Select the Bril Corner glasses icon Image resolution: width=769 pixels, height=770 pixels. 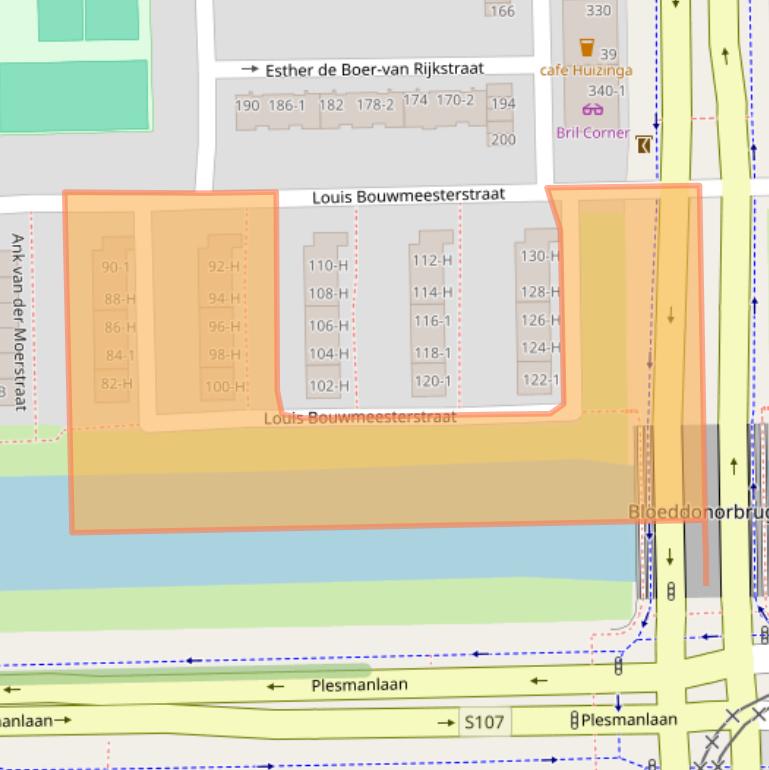tap(593, 110)
